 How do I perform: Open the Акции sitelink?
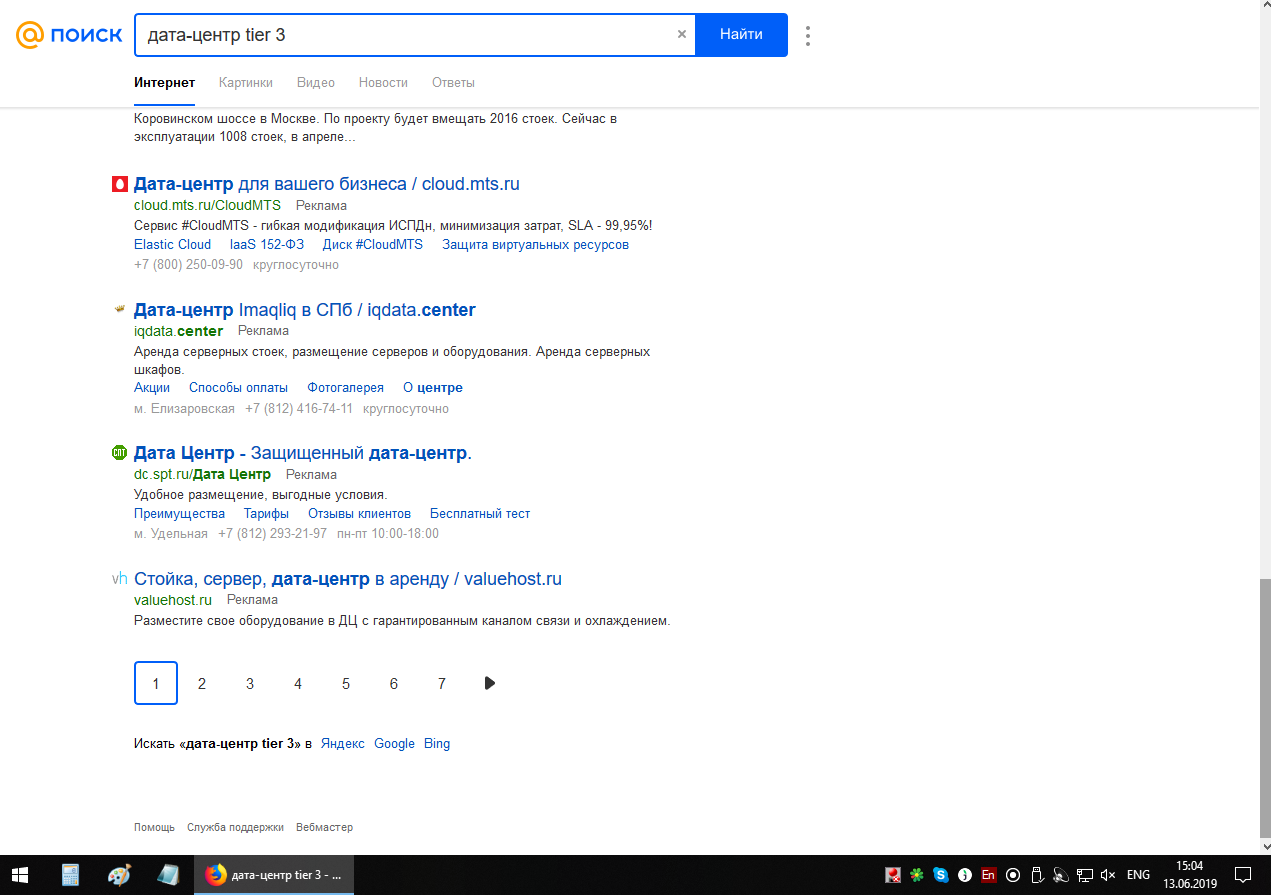(x=152, y=388)
